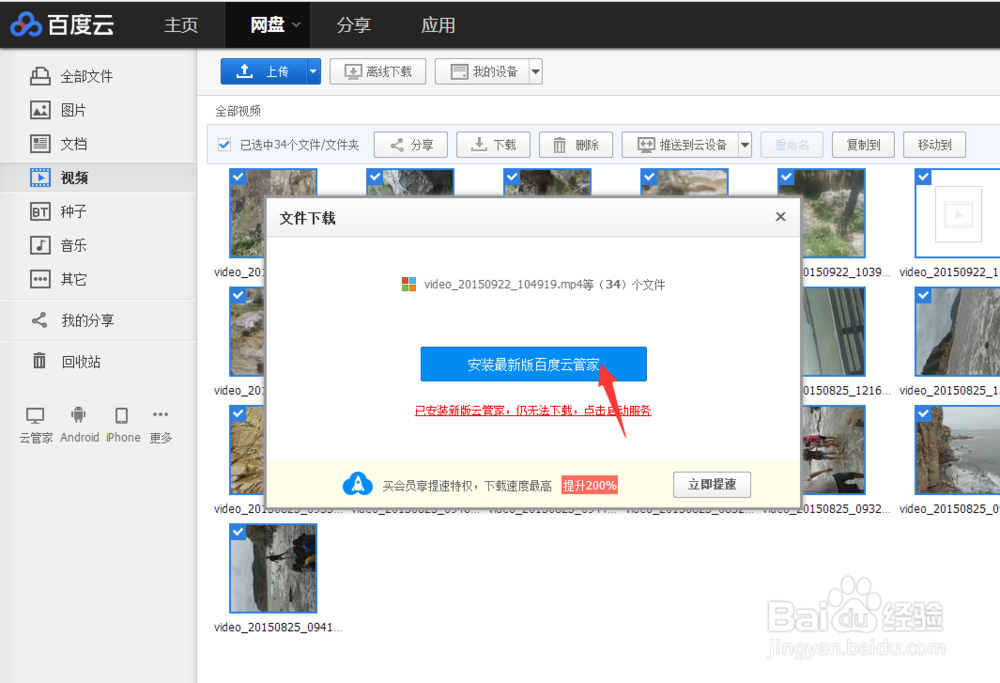Select the 视频 video icon
1000x683 pixels.
coord(40,177)
